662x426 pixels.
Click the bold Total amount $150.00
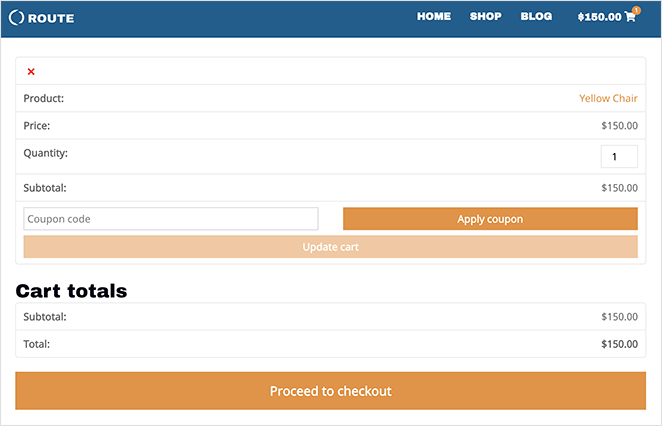point(619,344)
